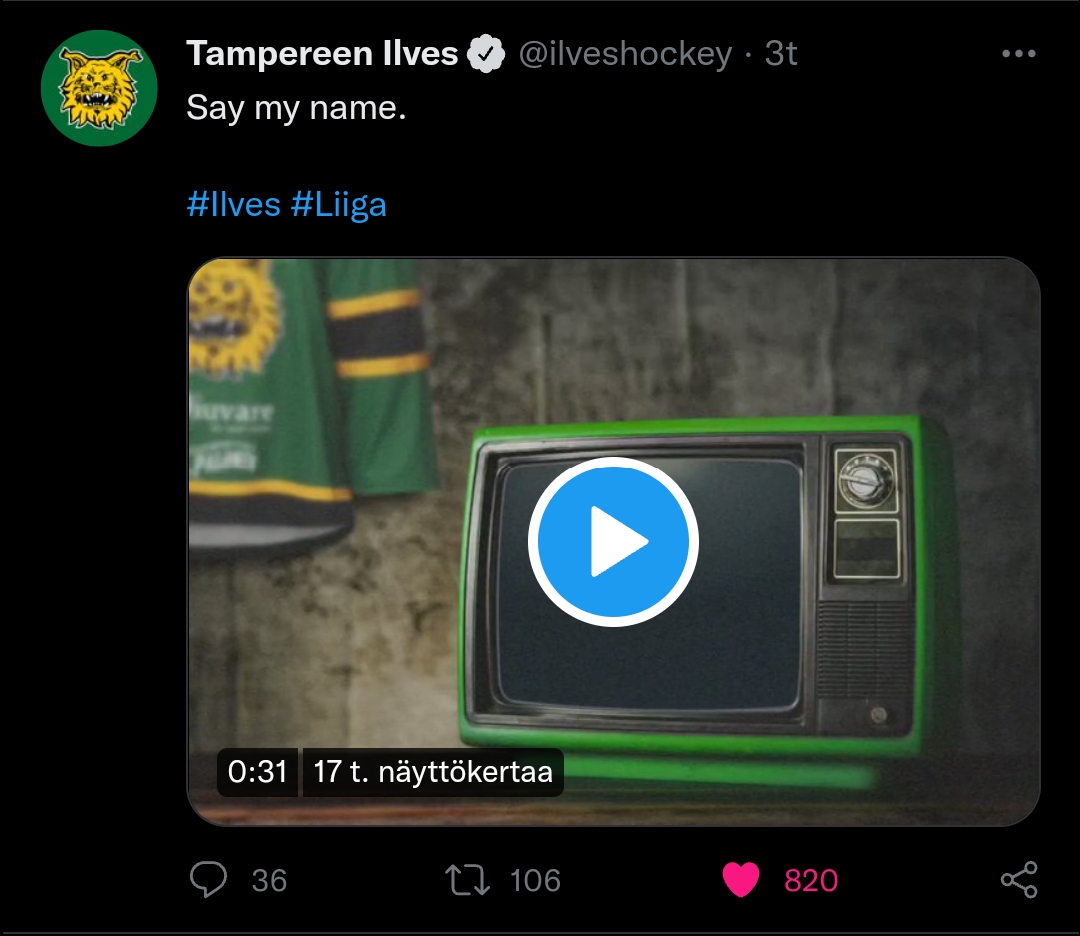This screenshot has height=936, width=1080.
Task: Open the Tampereen Ilves profile name
Action: point(322,53)
